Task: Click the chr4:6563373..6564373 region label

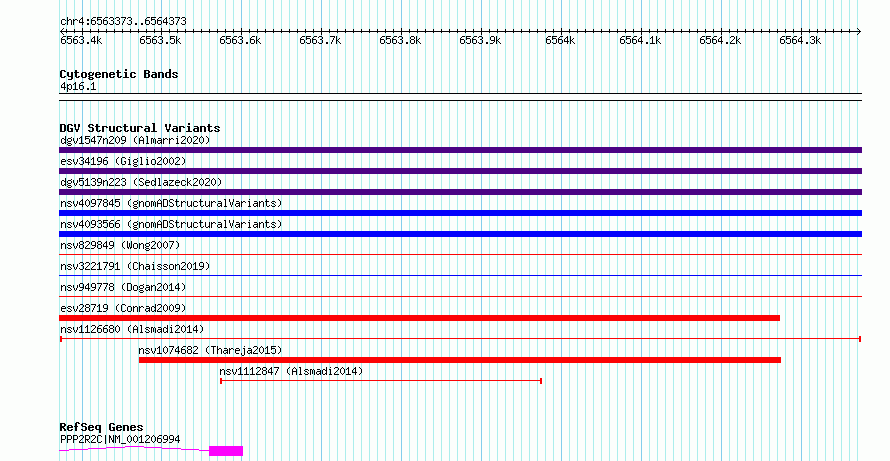Action: pyautogui.click(x=123, y=21)
